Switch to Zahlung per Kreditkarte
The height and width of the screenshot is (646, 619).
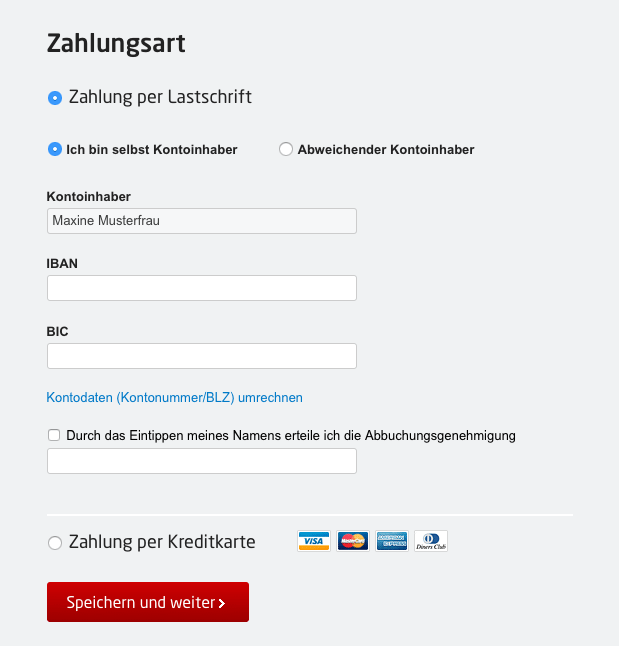tap(55, 543)
